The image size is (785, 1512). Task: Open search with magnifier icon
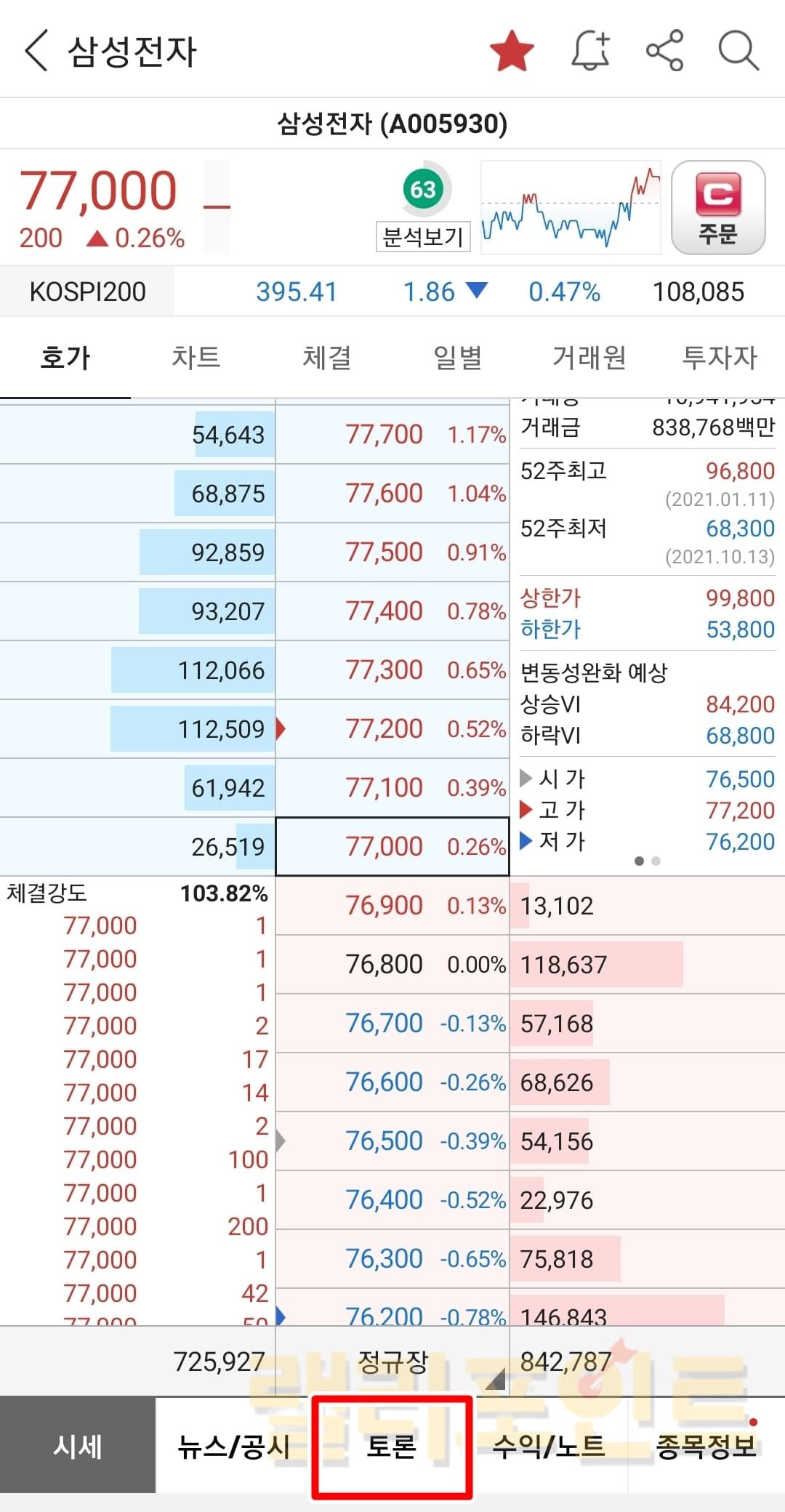[x=738, y=51]
